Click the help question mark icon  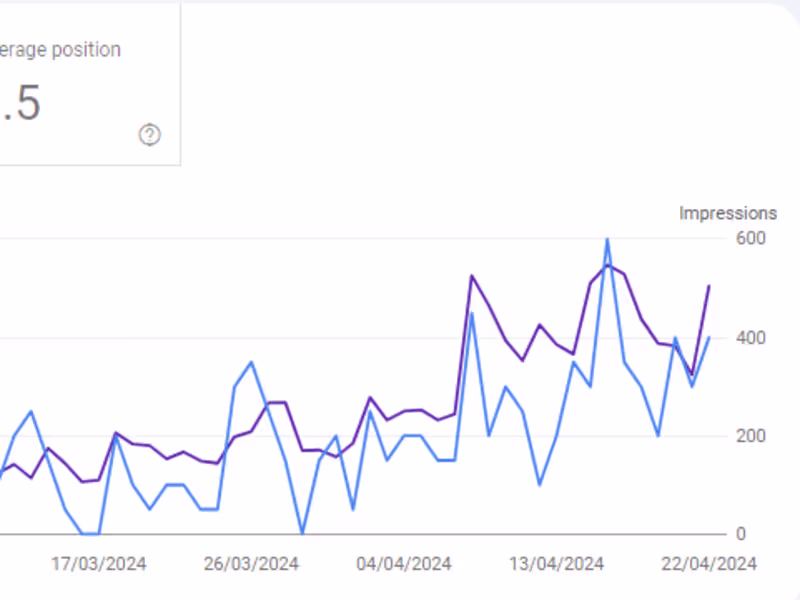click(150, 135)
